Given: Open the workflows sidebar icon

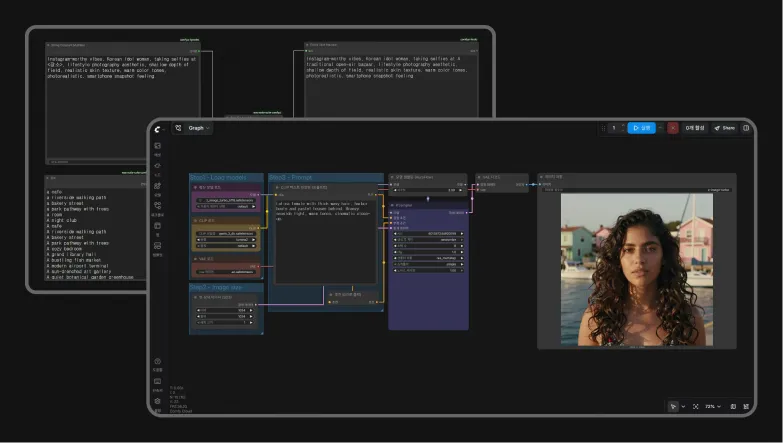Looking at the screenshot, I should click(x=157, y=206).
